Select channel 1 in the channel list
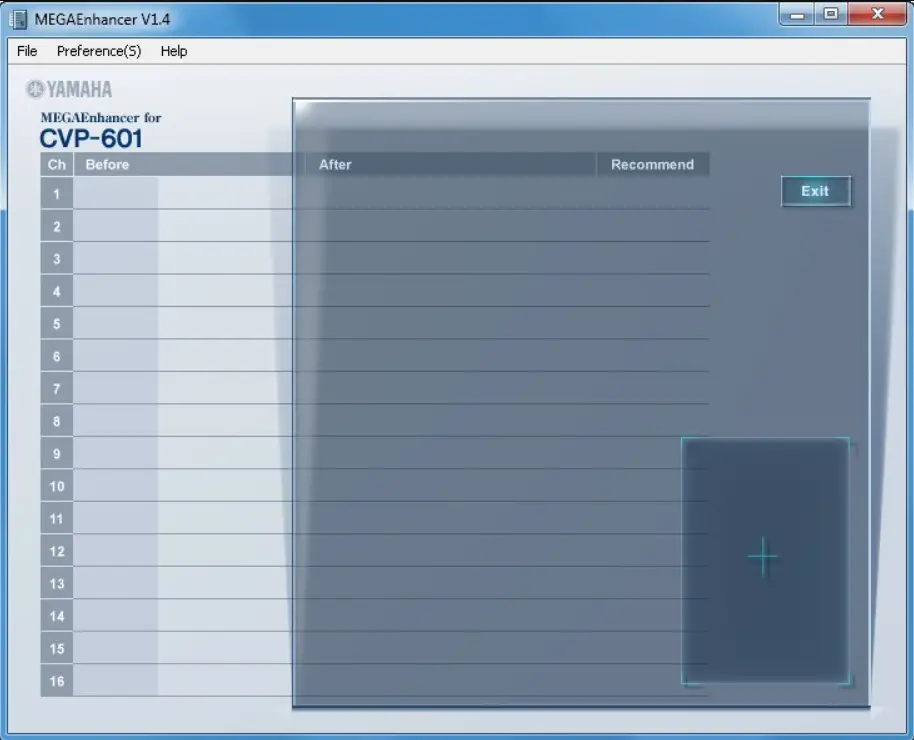This screenshot has width=914, height=740. 55,193
